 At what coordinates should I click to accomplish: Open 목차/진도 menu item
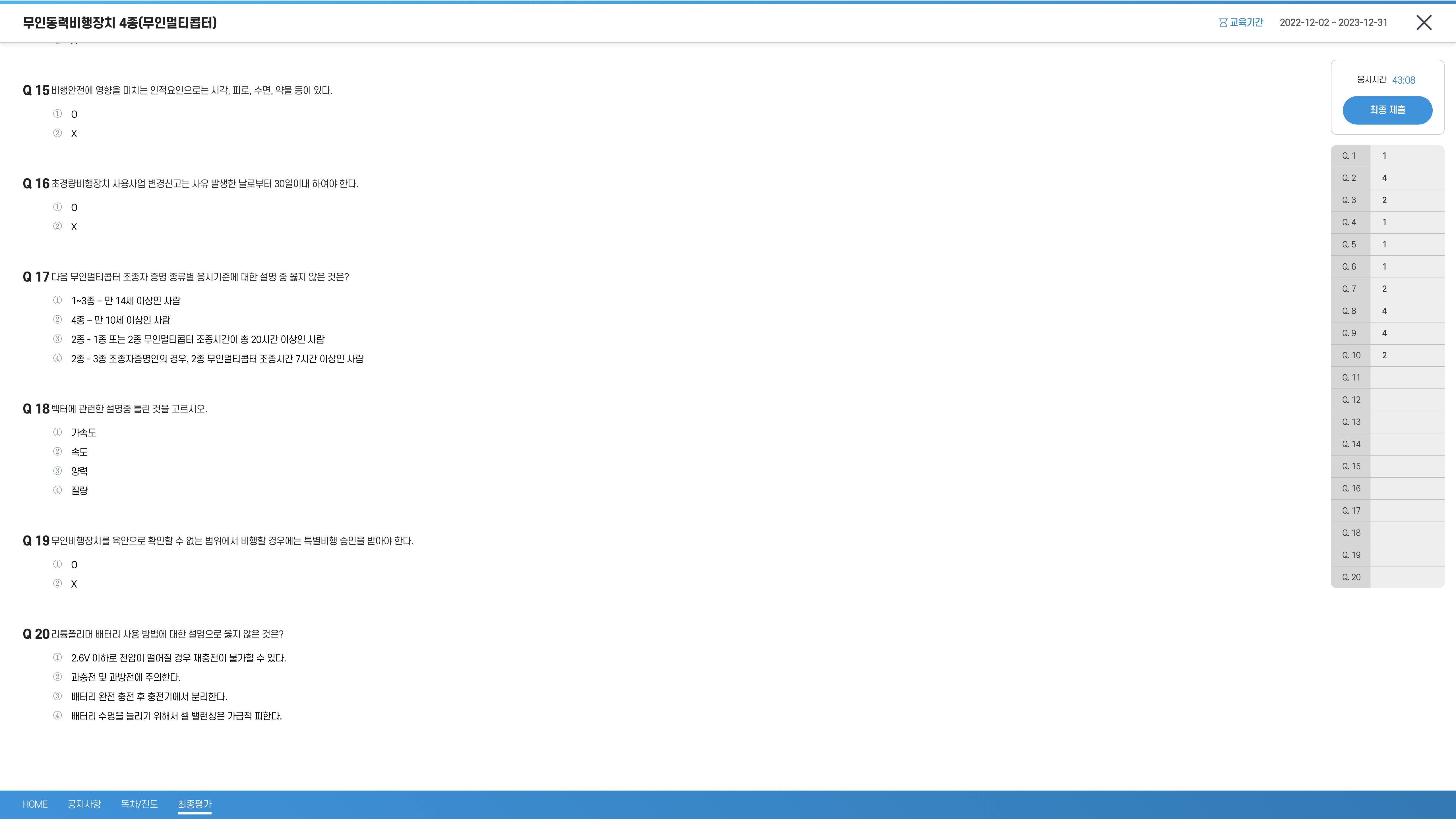[x=139, y=804]
